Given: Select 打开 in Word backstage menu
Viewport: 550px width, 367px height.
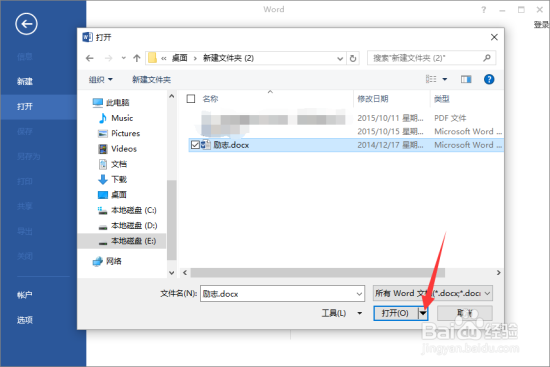Looking at the screenshot, I should pyautogui.click(x=25, y=106).
